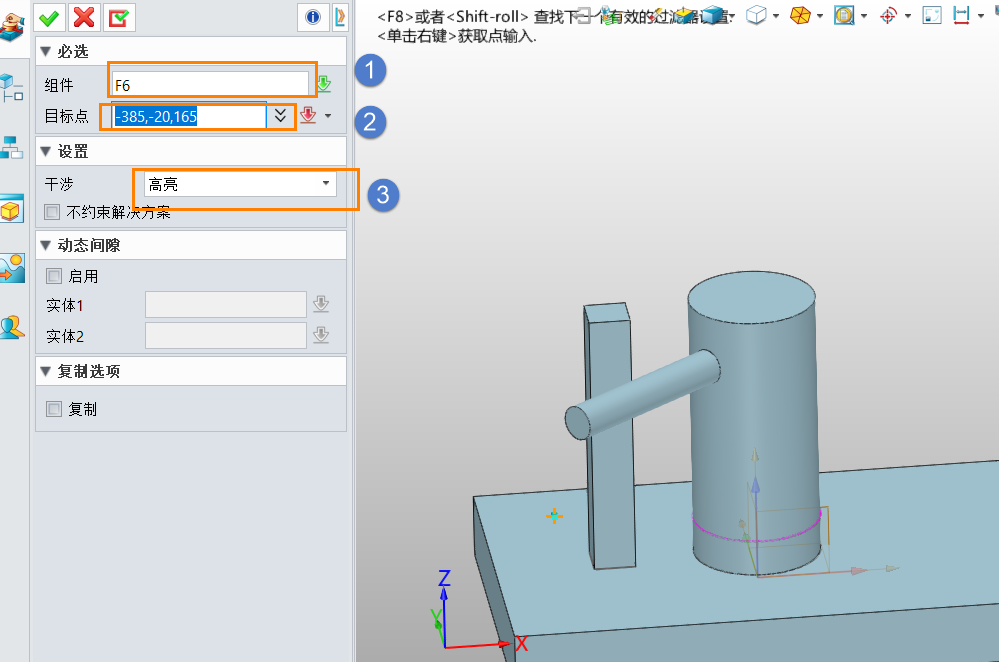Open dropdown arrow next to white cube icon
Viewport: 999px width, 662px height.
coord(776,15)
